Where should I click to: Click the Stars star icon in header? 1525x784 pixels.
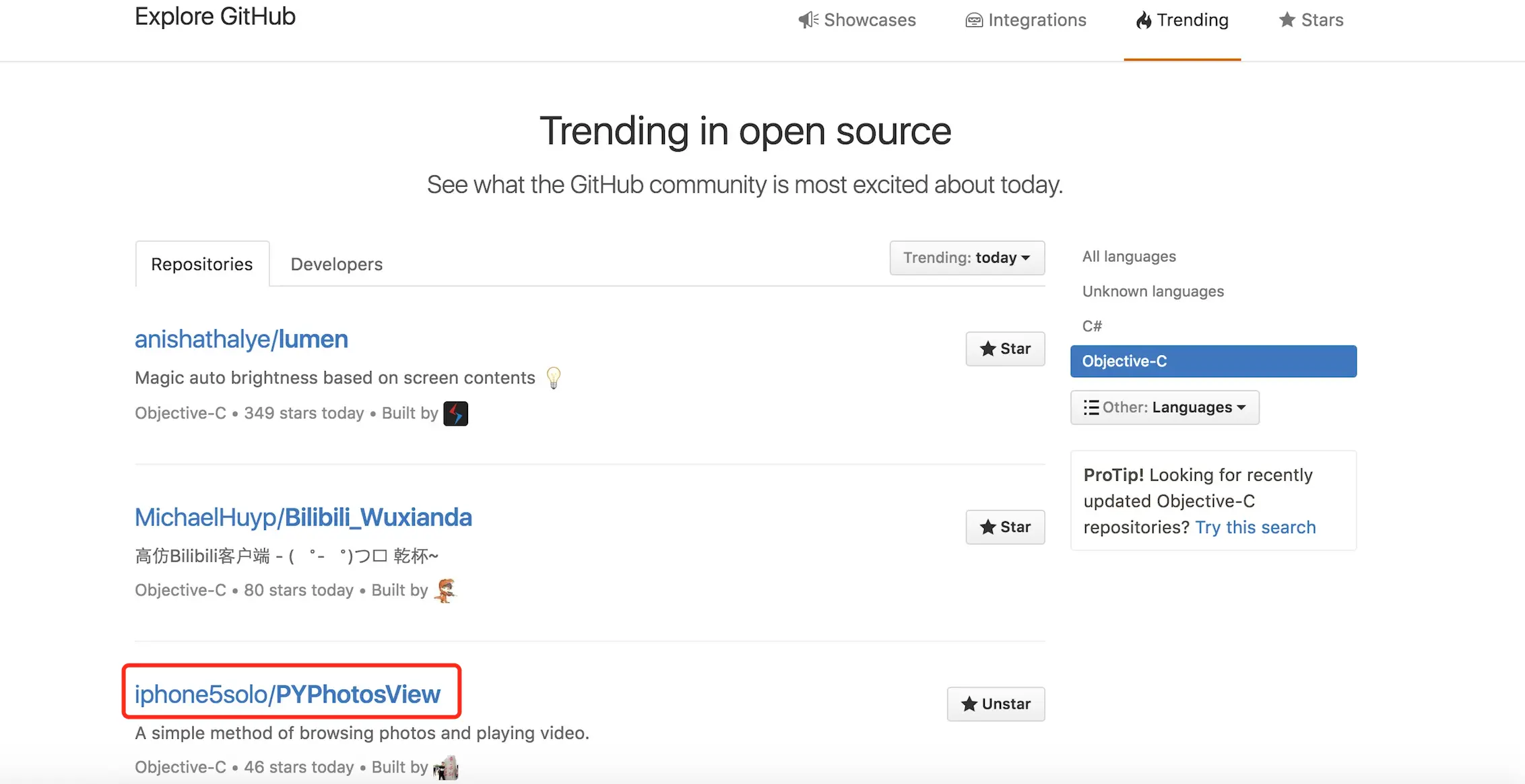coord(1287,20)
